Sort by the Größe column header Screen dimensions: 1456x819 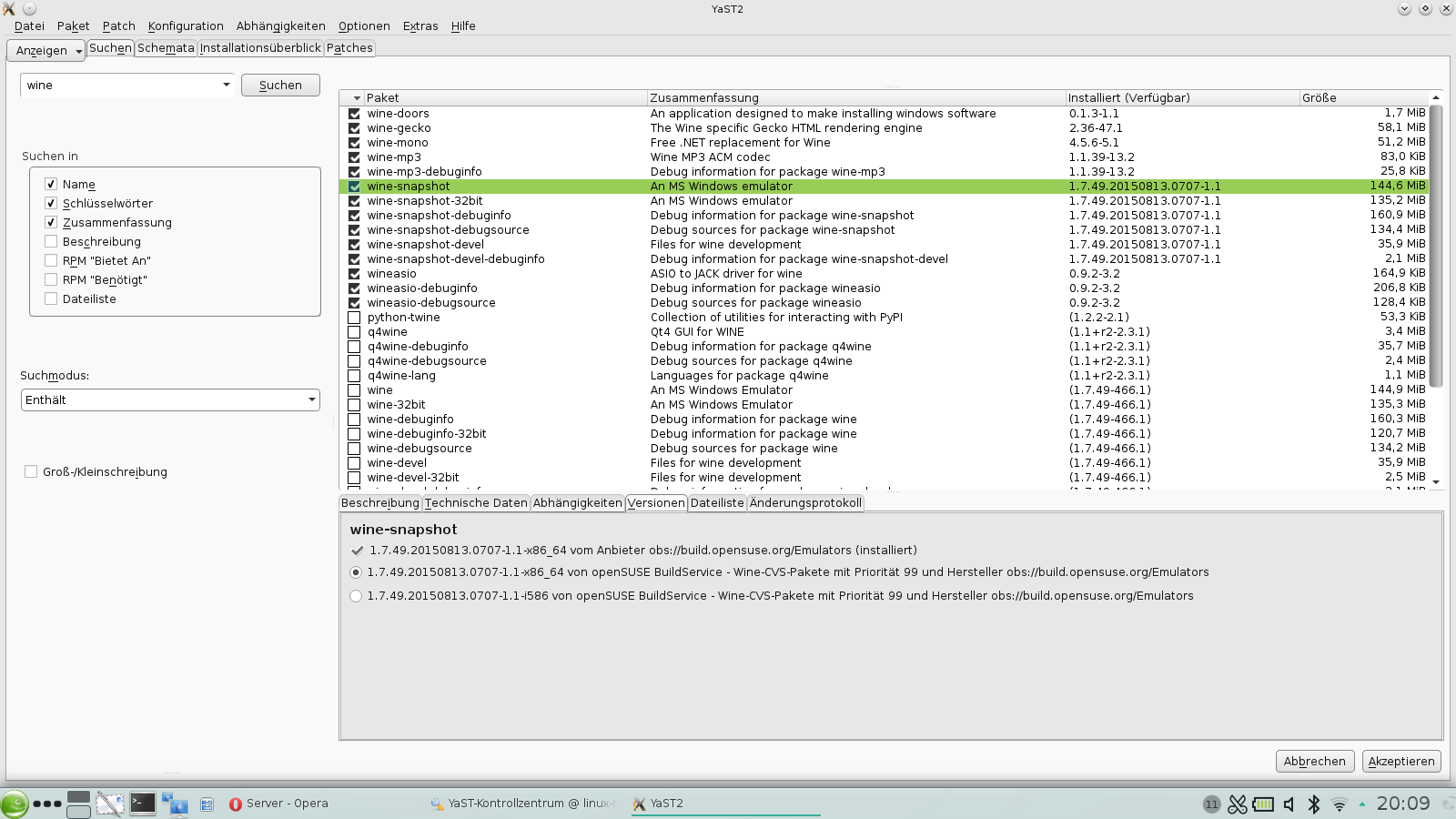point(1363,97)
